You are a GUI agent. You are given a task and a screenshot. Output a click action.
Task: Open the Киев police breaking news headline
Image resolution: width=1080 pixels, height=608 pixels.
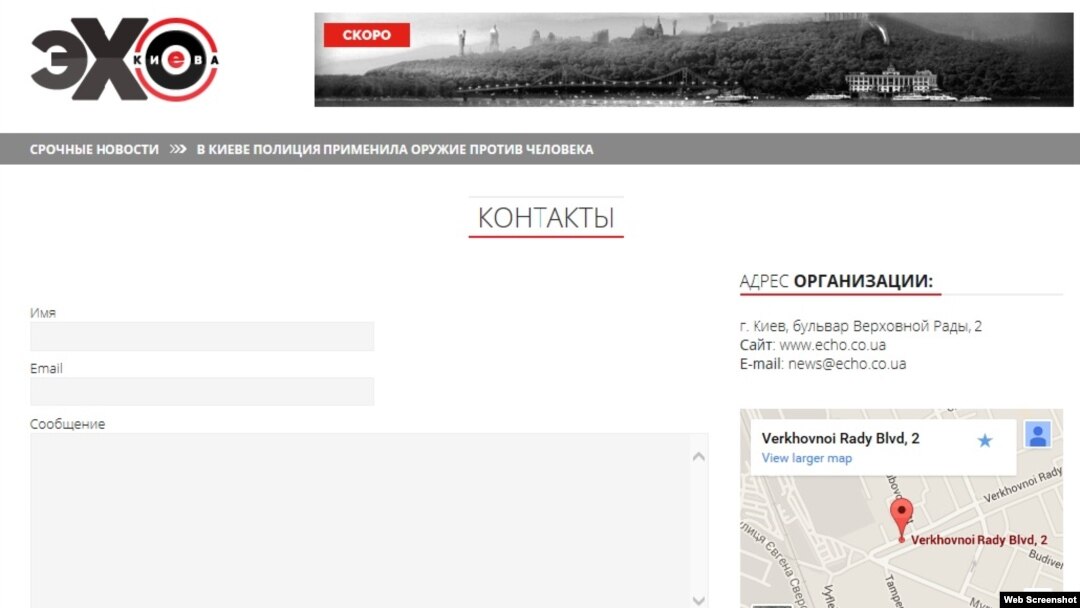click(394, 149)
